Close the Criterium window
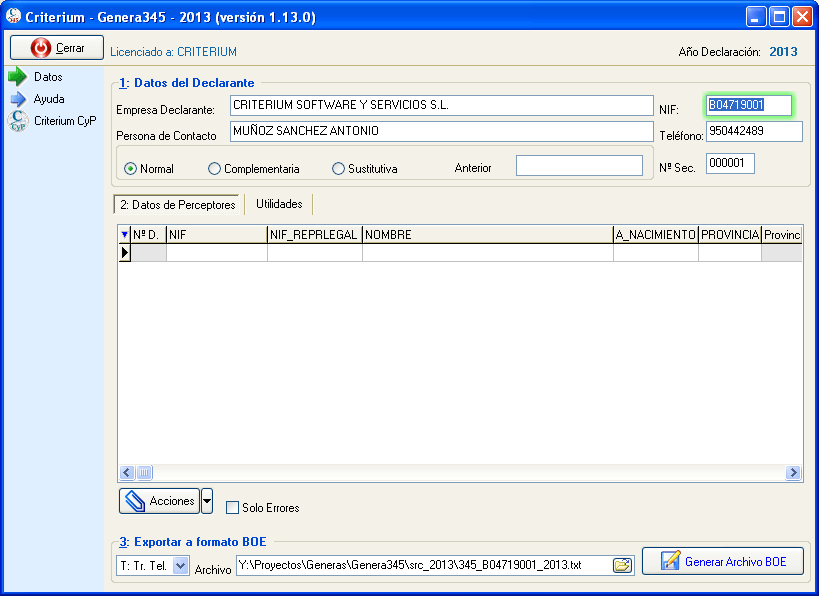819x596 pixels. point(803,17)
